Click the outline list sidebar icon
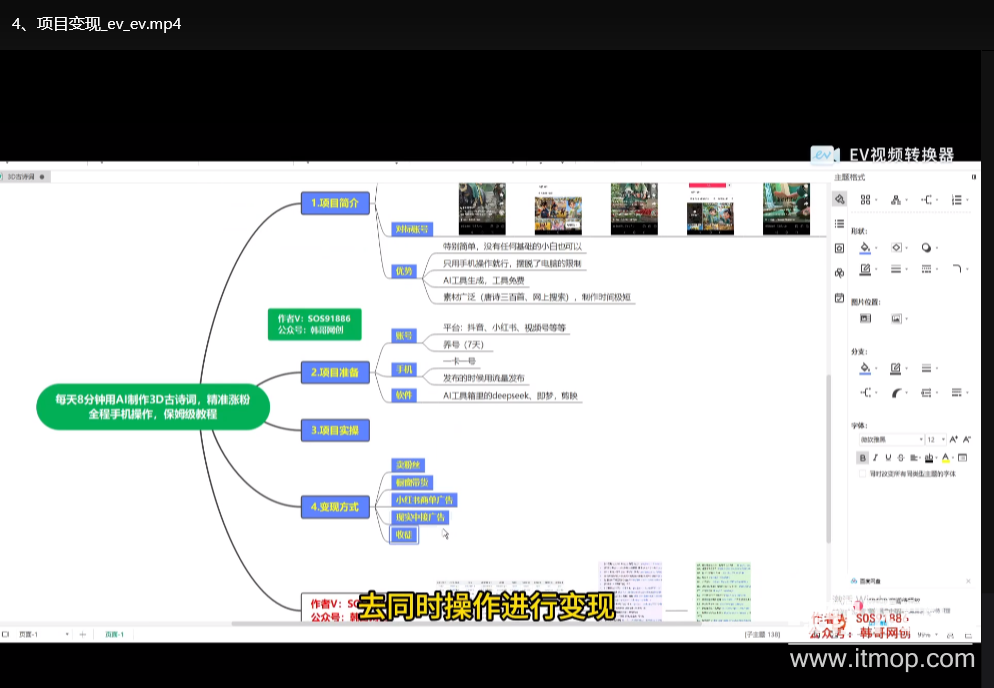This screenshot has height=688, width=994. [839, 223]
